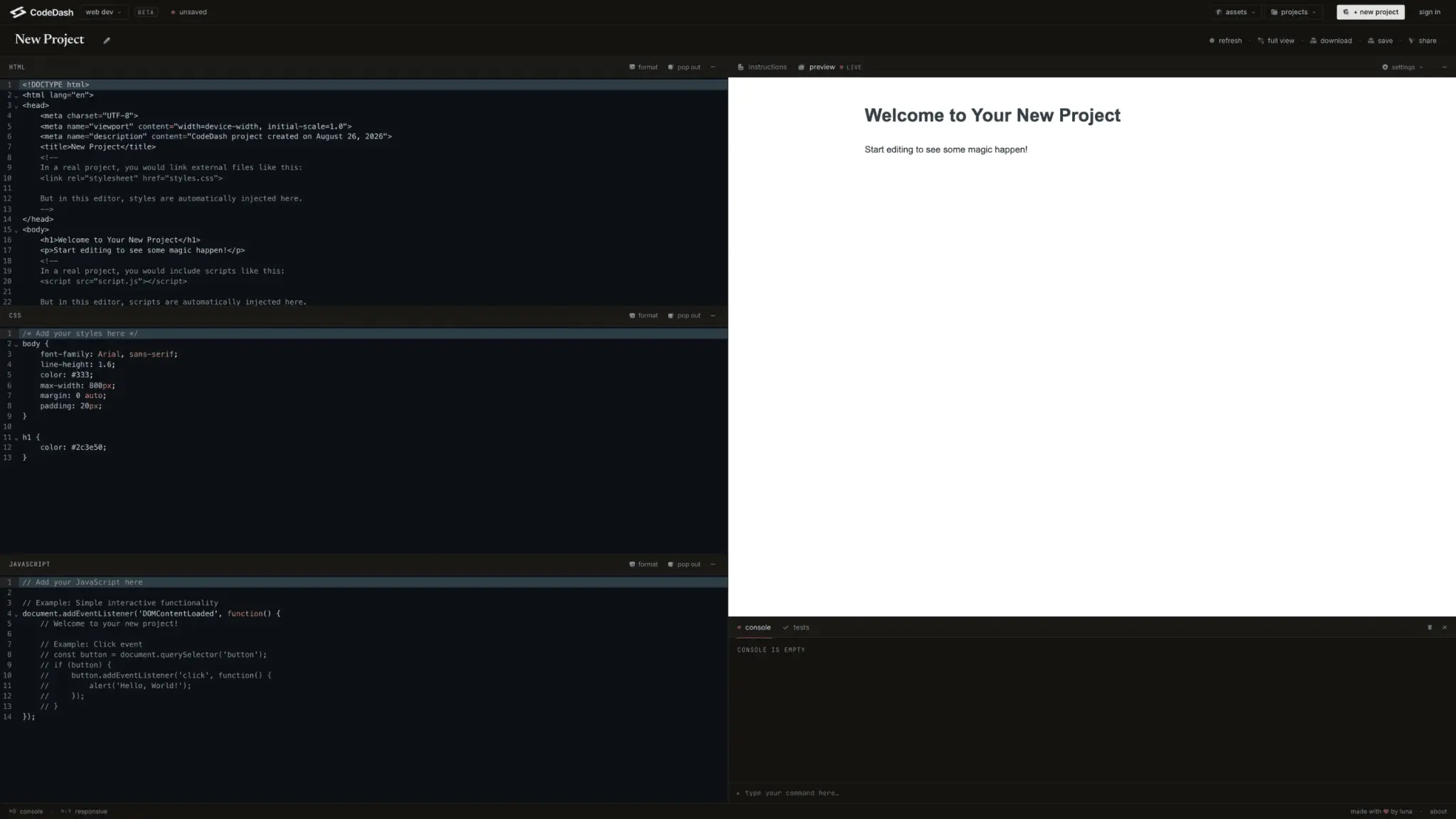This screenshot has height=819, width=1456.
Task: Open the web dev dropdown
Action: (104, 12)
